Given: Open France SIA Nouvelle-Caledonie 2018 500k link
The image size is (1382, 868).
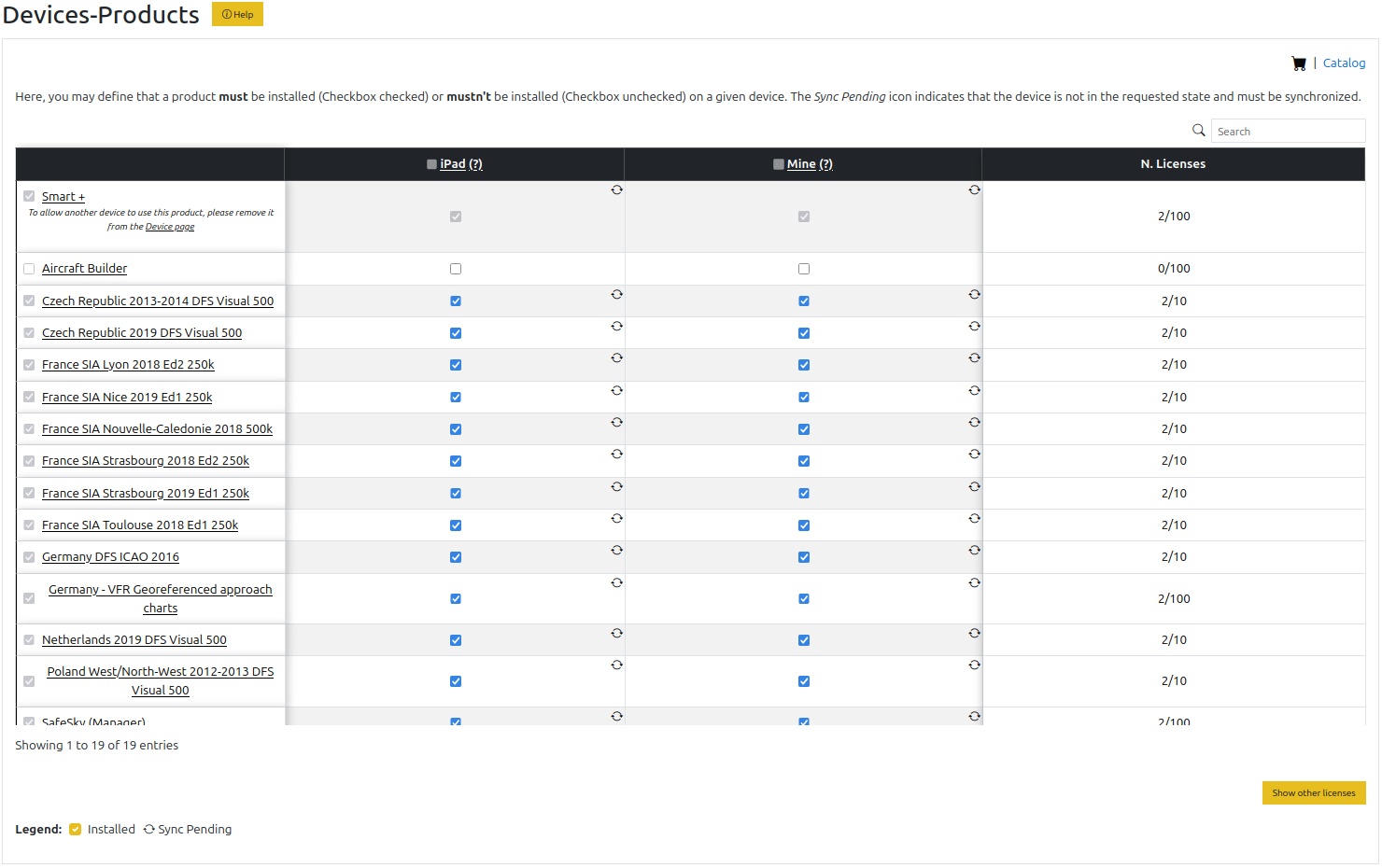Looking at the screenshot, I should pyautogui.click(x=157, y=429).
